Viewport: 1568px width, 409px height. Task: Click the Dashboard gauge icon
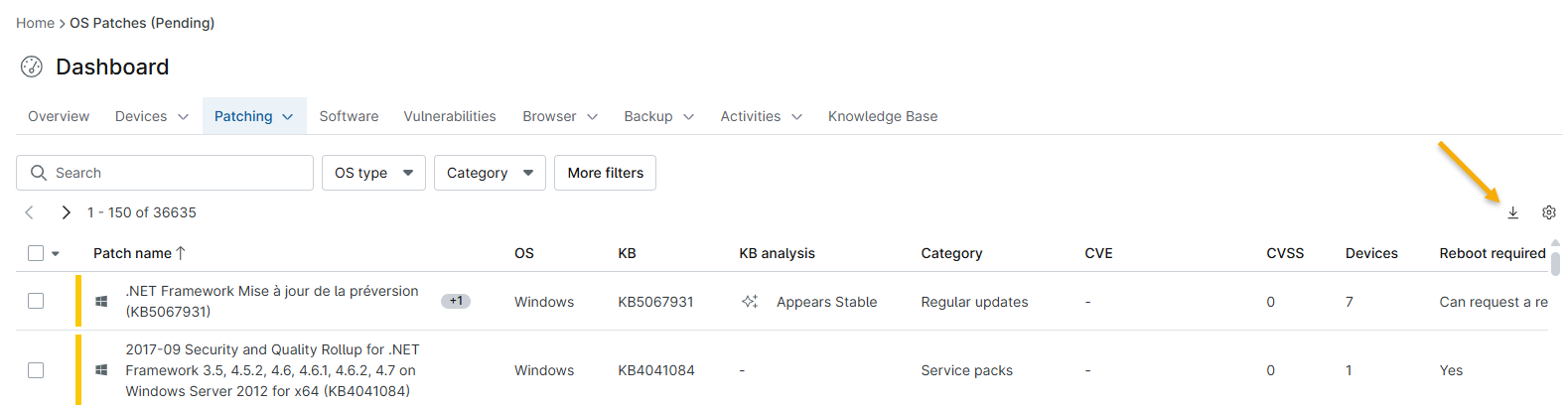[32, 67]
